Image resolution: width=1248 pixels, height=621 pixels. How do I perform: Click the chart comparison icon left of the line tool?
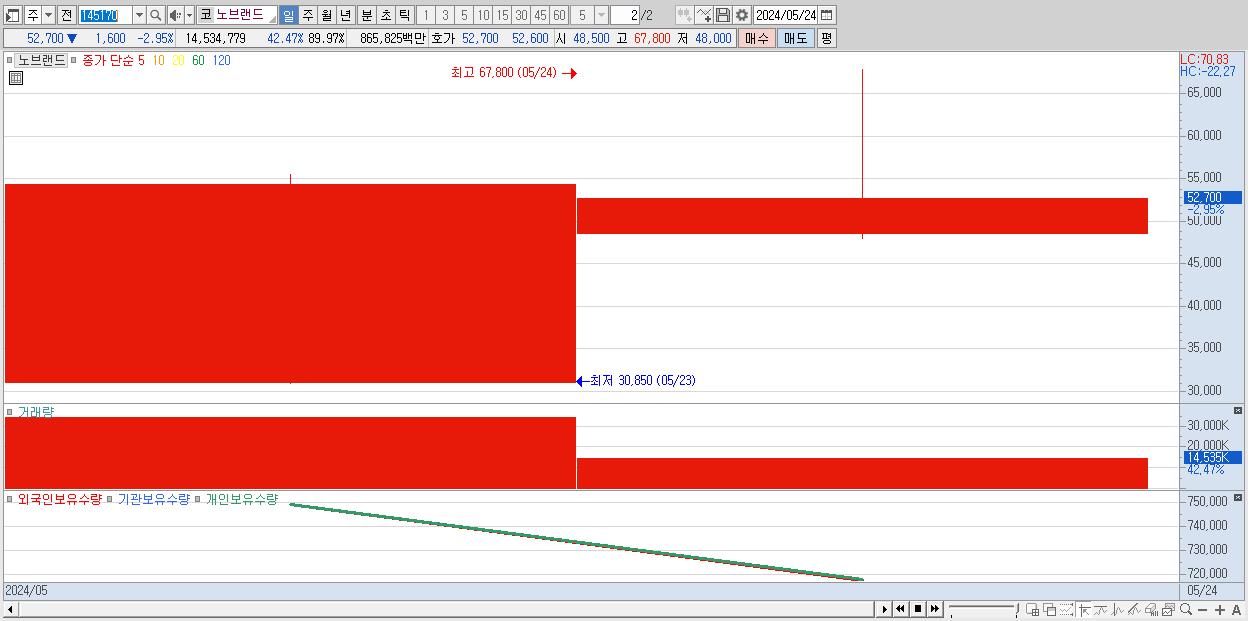685,15
